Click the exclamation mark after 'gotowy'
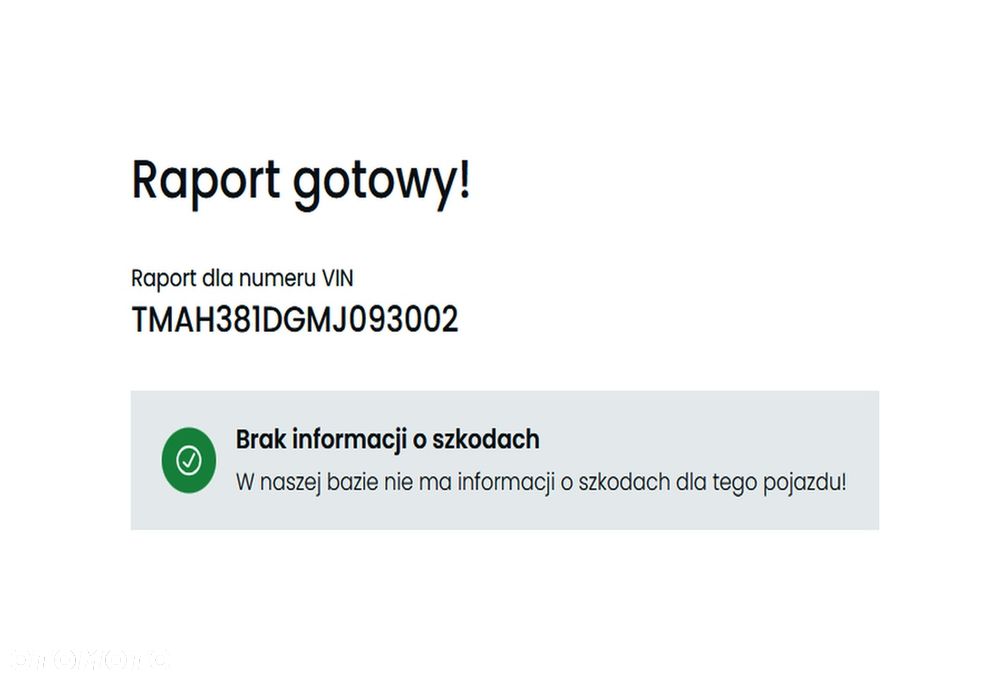The width and height of the screenshot is (1000, 680). coord(464,179)
